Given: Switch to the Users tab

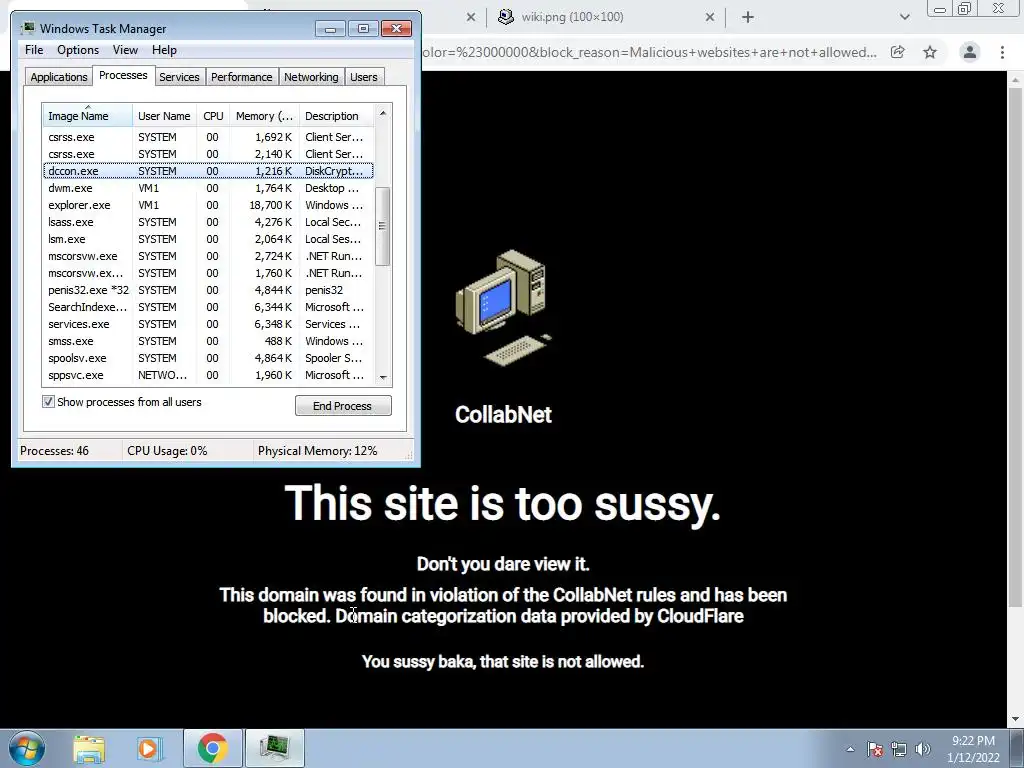Looking at the screenshot, I should [x=363, y=77].
